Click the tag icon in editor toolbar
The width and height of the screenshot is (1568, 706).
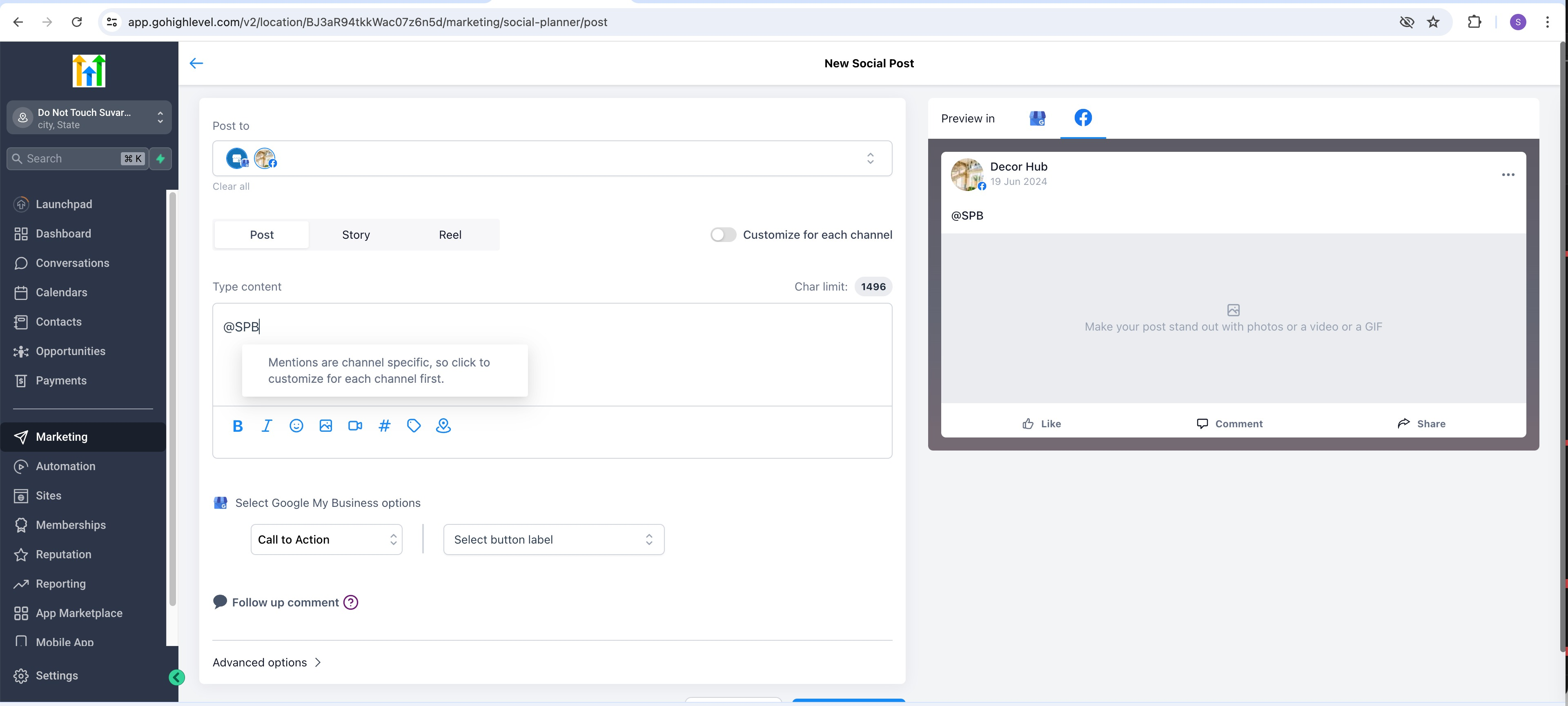click(x=414, y=426)
